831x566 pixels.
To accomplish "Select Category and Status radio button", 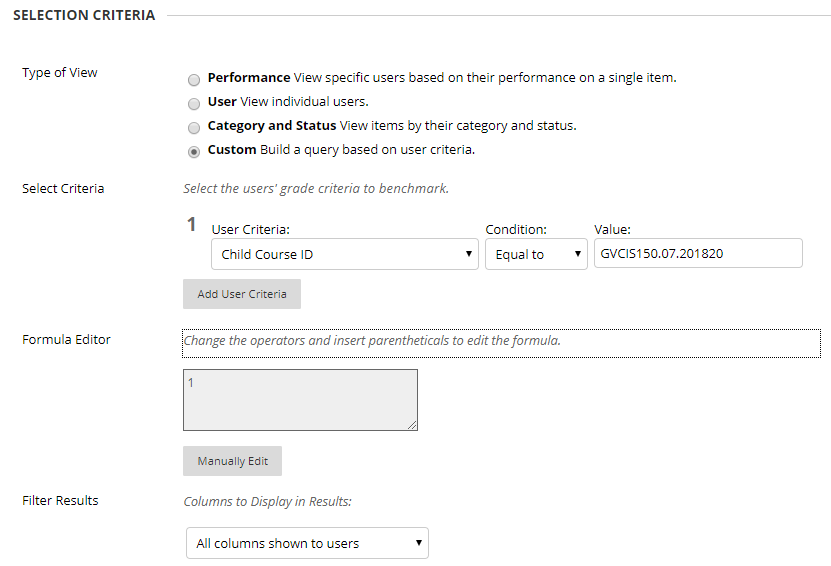I will click(x=194, y=128).
